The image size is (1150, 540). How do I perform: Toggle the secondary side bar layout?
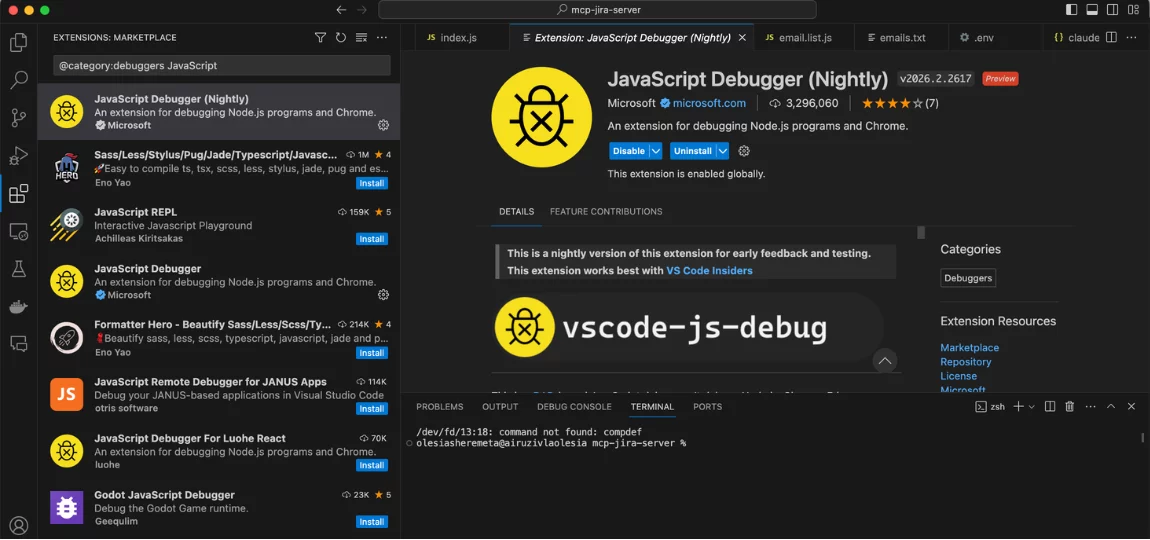coord(1113,10)
